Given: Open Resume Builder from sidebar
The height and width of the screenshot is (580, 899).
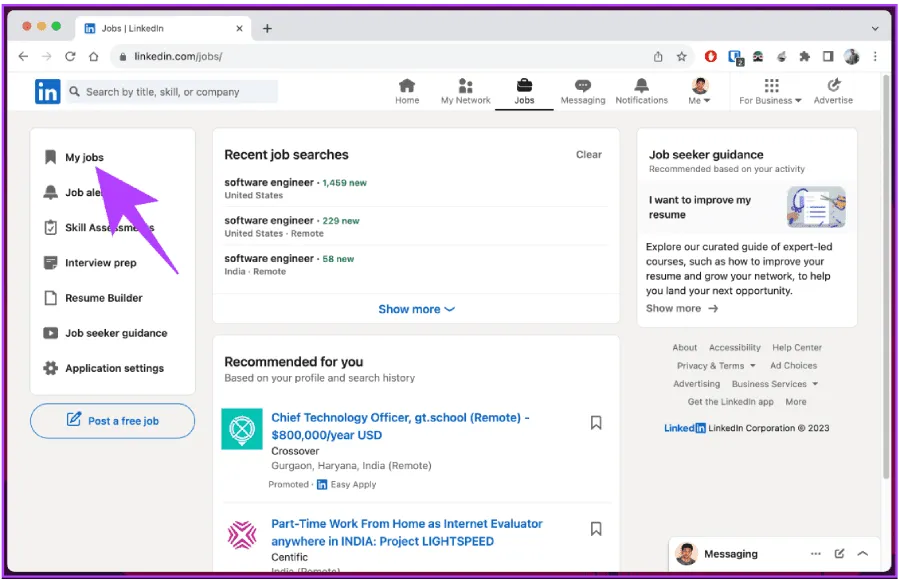Looking at the screenshot, I should point(103,298).
